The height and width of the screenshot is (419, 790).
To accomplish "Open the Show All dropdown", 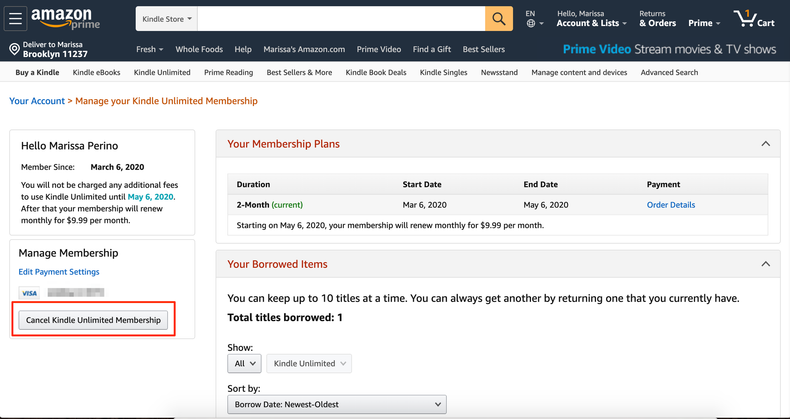I will pyautogui.click(x=244, y=364).
